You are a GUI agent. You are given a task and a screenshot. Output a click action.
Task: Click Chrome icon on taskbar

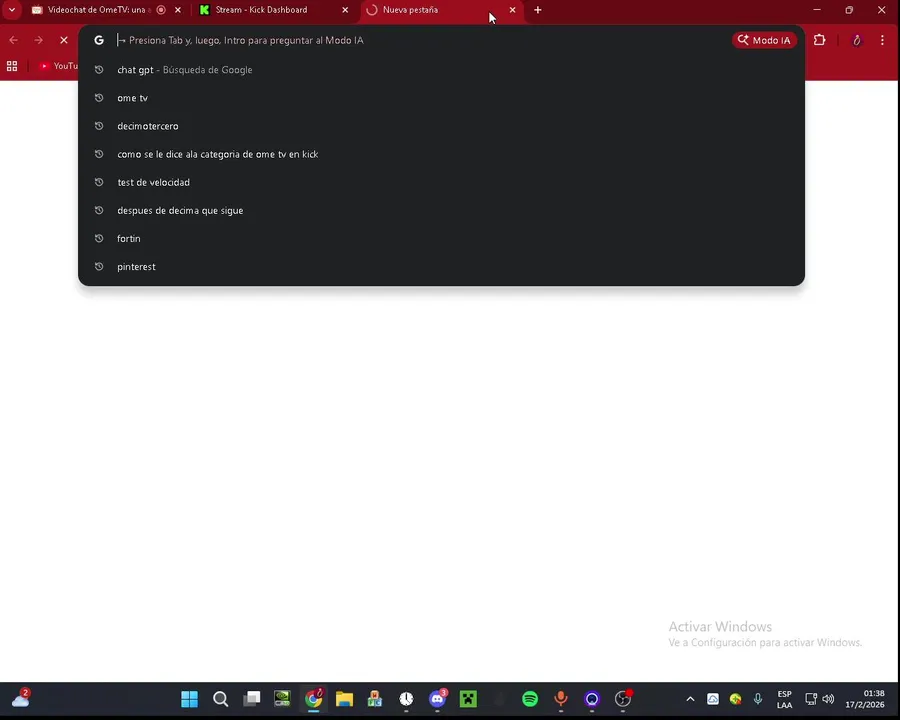tap(313, 699)
